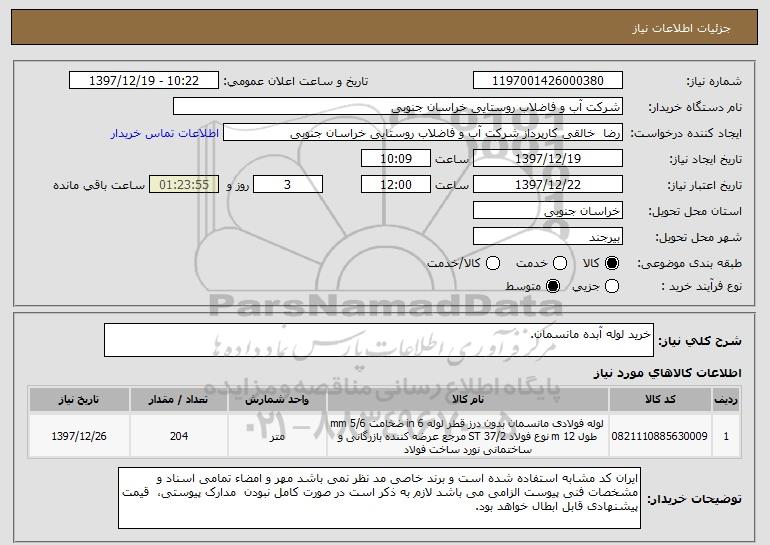
Task: Click the validity time field 12:00
Action: (x=396, y=185)
